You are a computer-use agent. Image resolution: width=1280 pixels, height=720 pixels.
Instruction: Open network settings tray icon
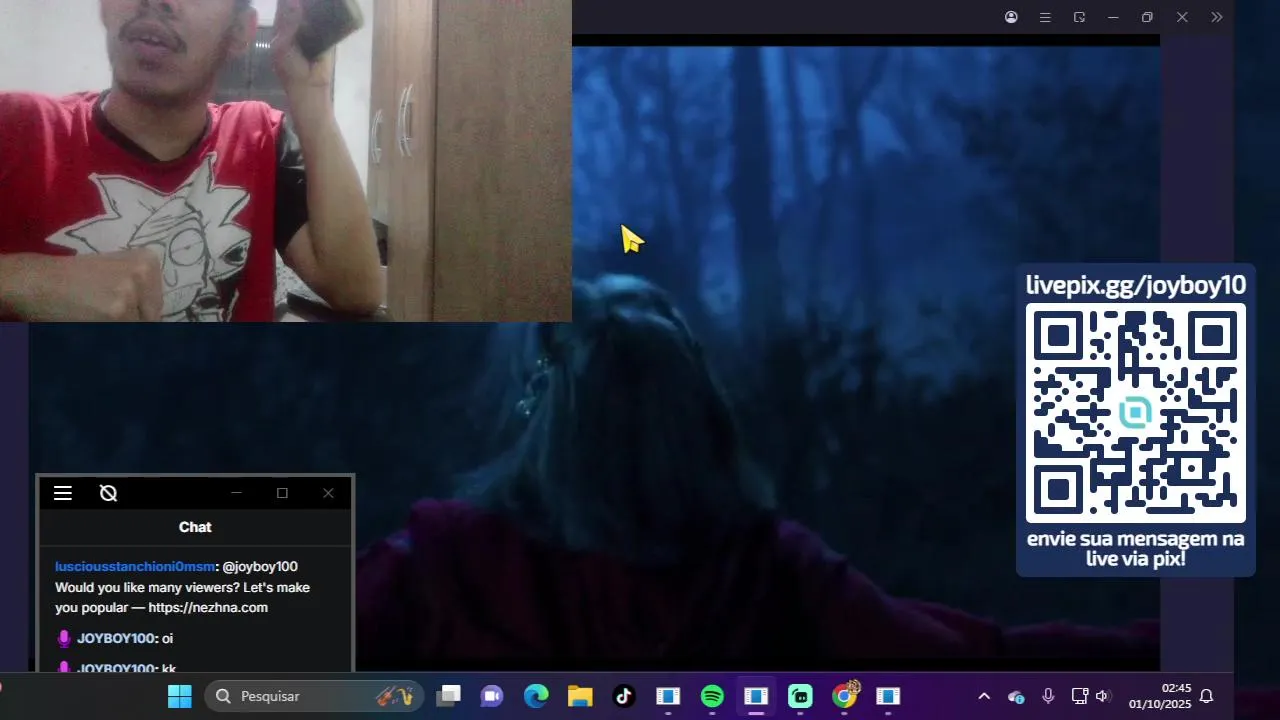pyautogui.click(x=1079, y=696)
